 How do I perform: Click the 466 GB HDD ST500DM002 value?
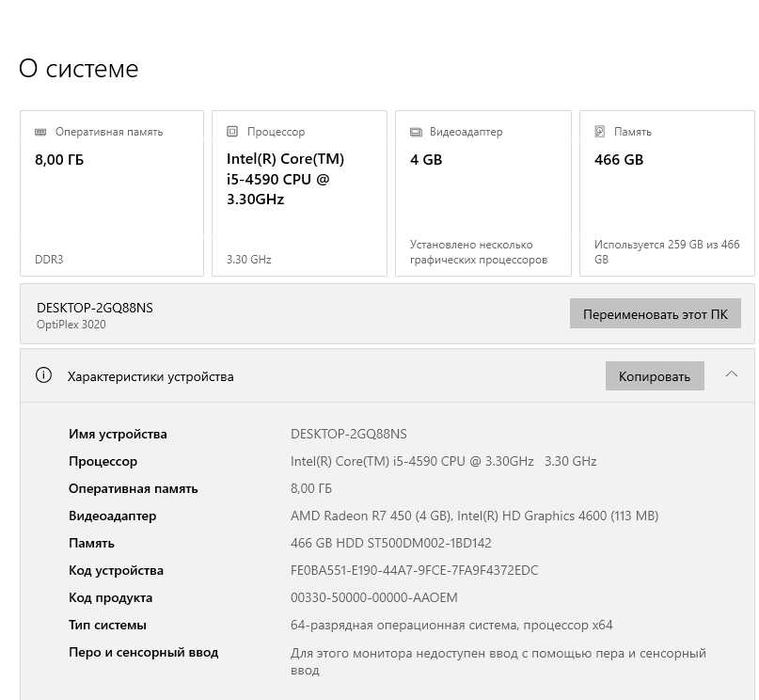pos(390,543)
